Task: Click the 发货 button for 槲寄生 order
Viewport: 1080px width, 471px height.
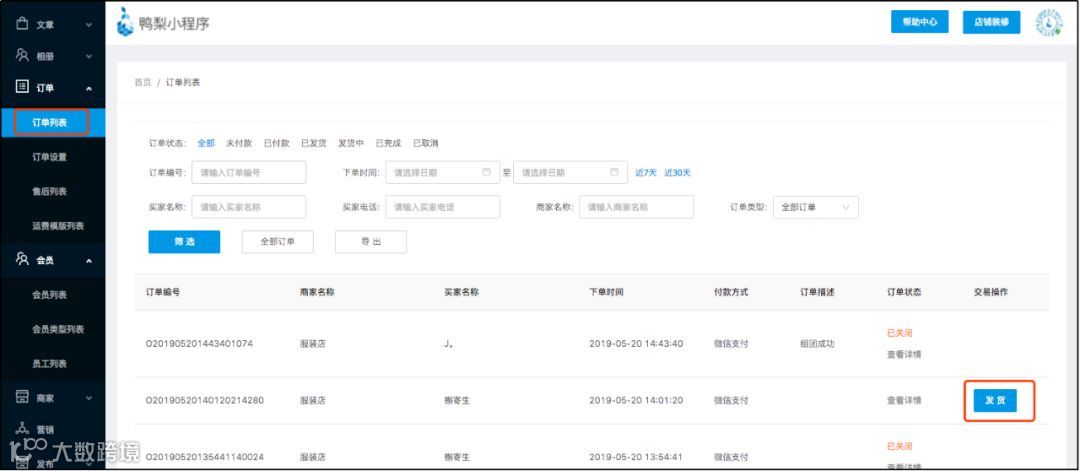Action: (x=995, y=400)
